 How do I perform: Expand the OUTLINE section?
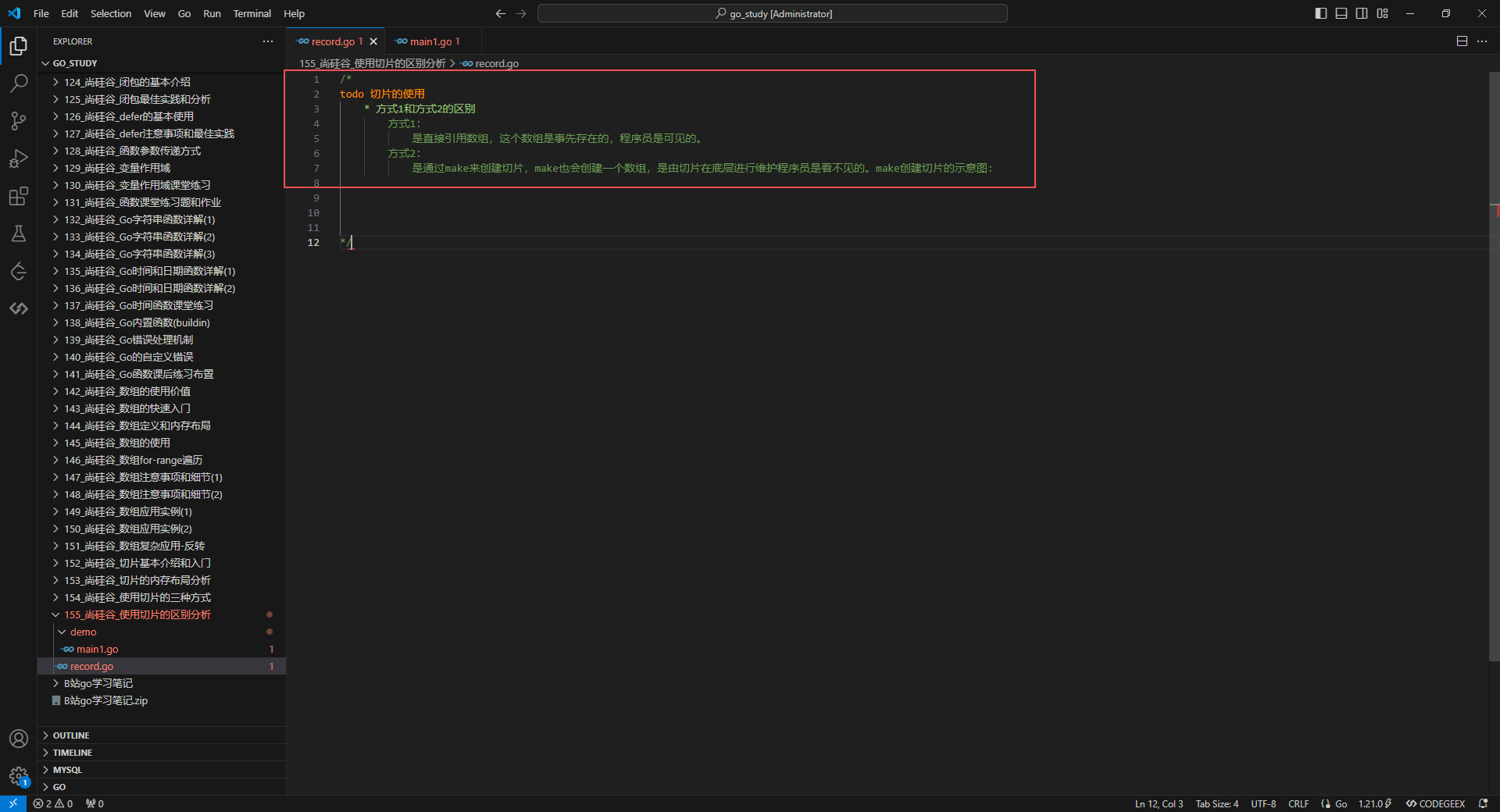(x=162, y=735)
